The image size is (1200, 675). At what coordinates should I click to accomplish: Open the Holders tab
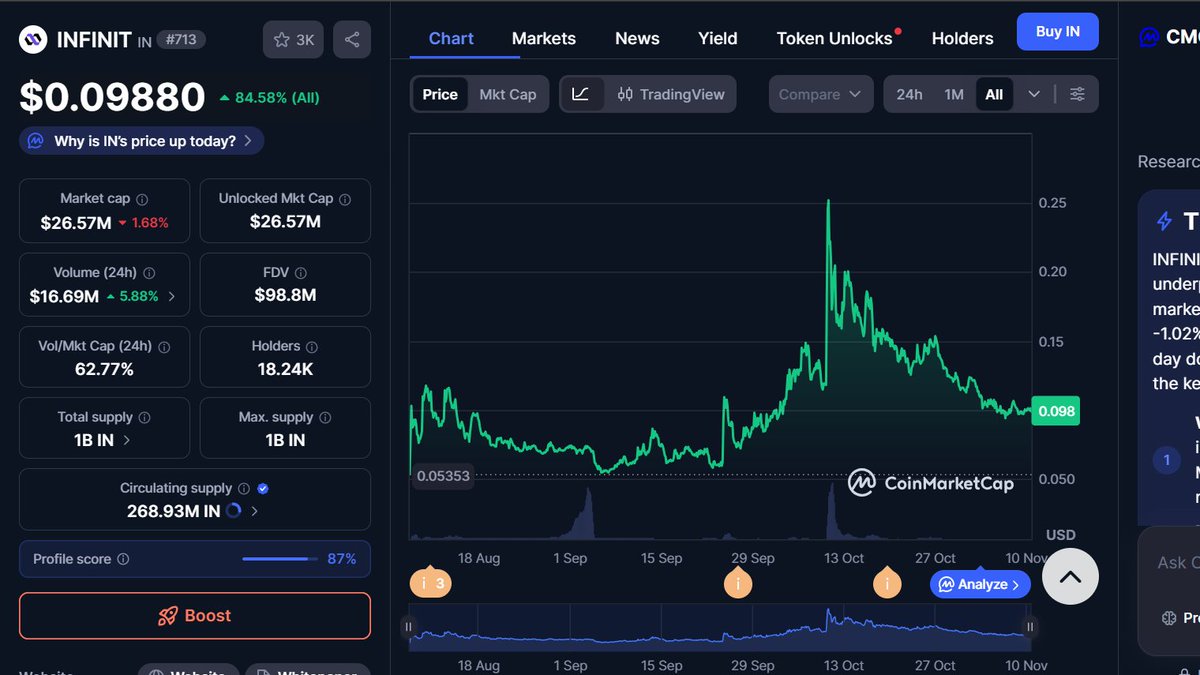[962, 38]
